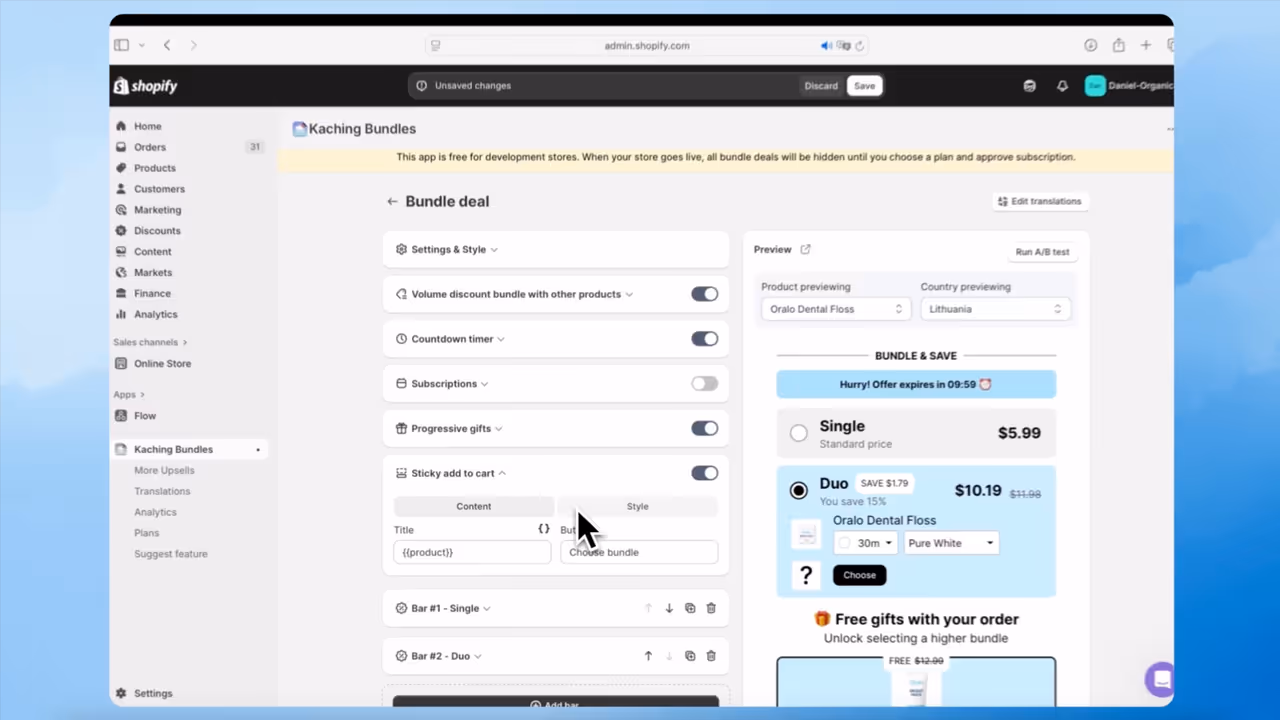Click the Title input field
1280x720 pixels.
(x=472, y=552)
